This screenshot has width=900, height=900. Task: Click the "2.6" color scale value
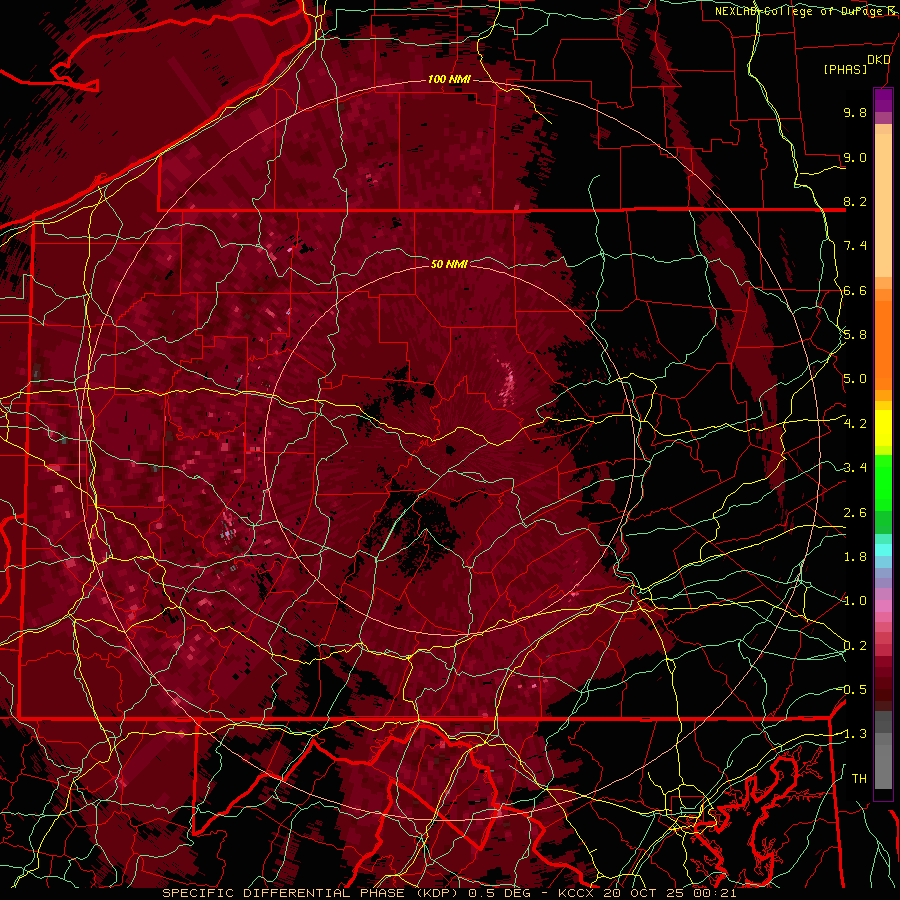coord(855,513)
